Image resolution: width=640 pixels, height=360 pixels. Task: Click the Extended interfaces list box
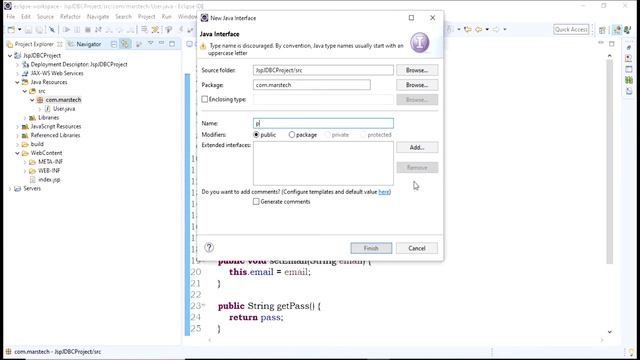tap(323, 163)
